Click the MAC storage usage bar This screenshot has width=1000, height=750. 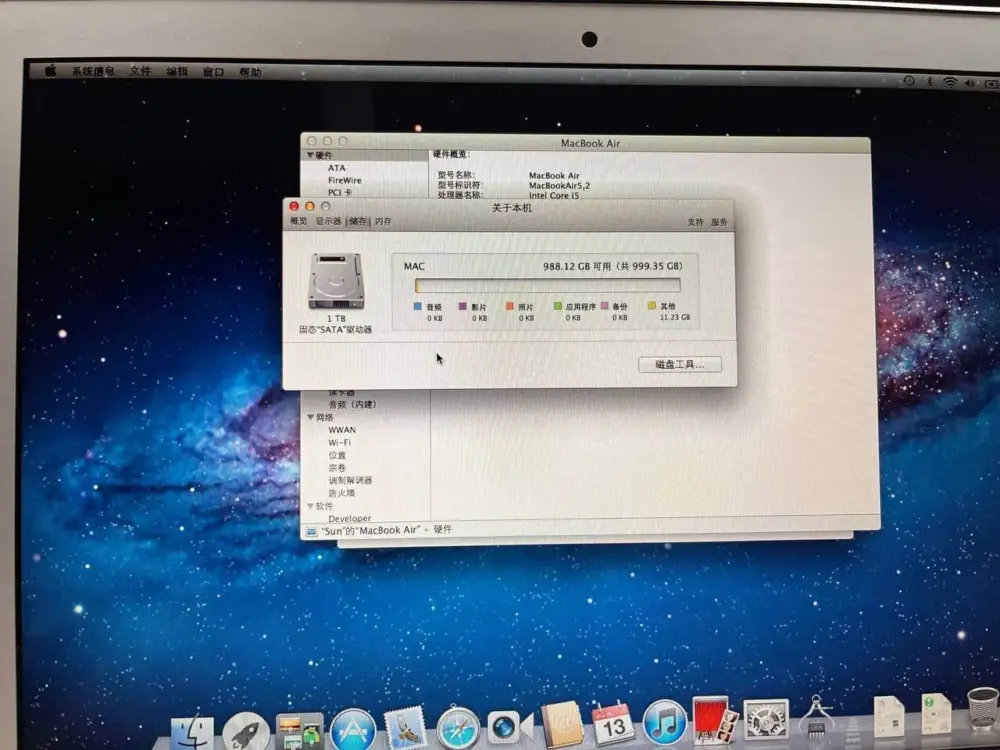547,285
